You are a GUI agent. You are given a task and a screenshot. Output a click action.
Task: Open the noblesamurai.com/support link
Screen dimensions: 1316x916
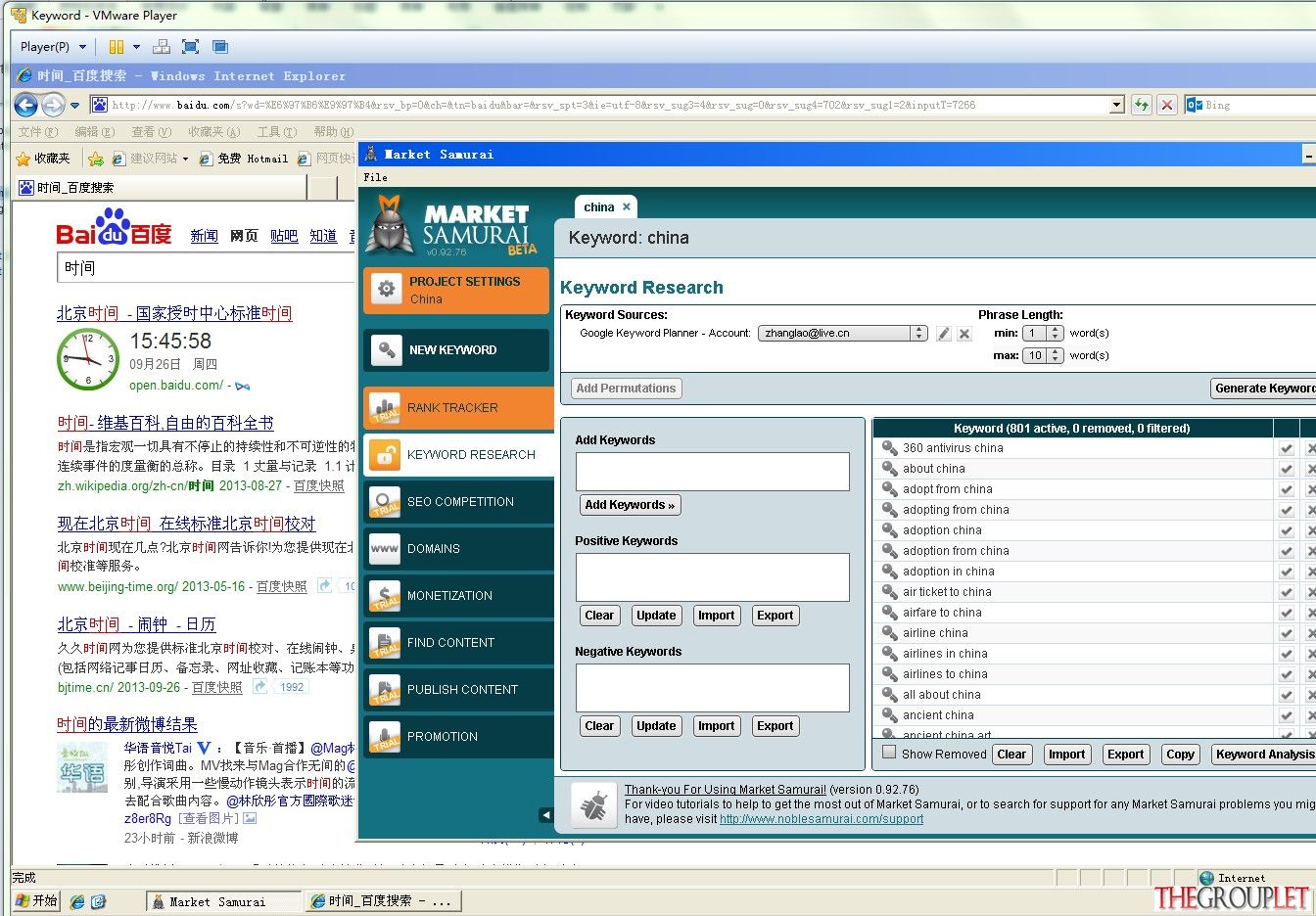(x=822, y=819)
